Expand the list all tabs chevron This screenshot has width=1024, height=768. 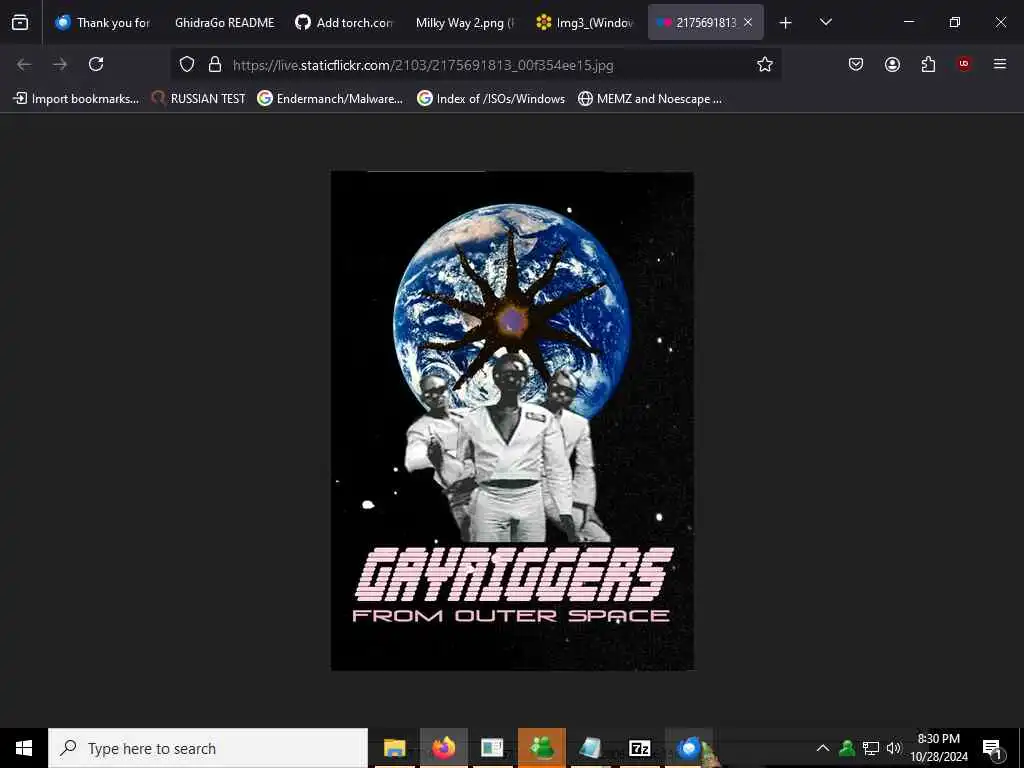click(x=825, y=22)
